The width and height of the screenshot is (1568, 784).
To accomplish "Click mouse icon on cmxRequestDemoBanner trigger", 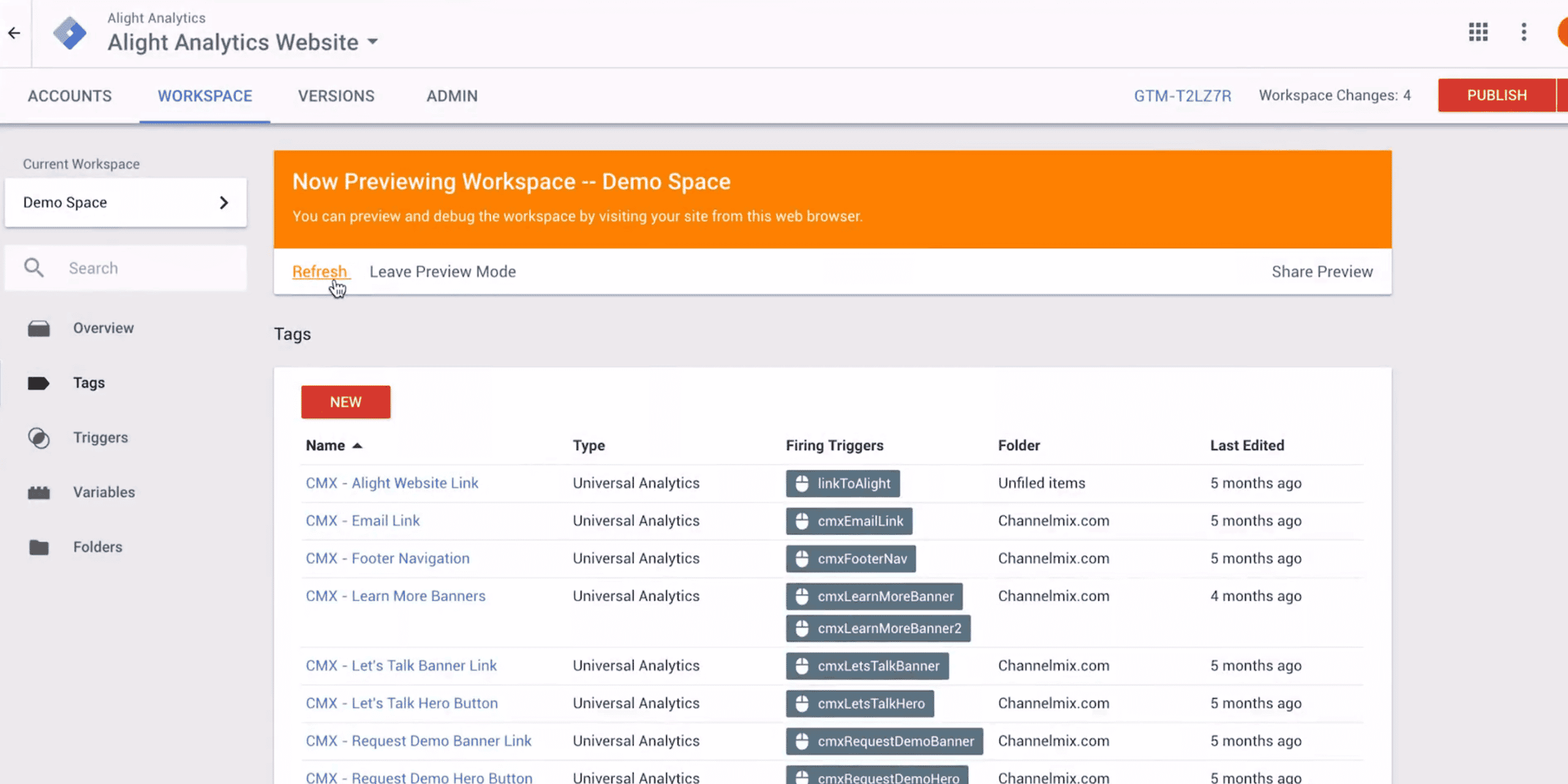I will click(x=802, y=741).
